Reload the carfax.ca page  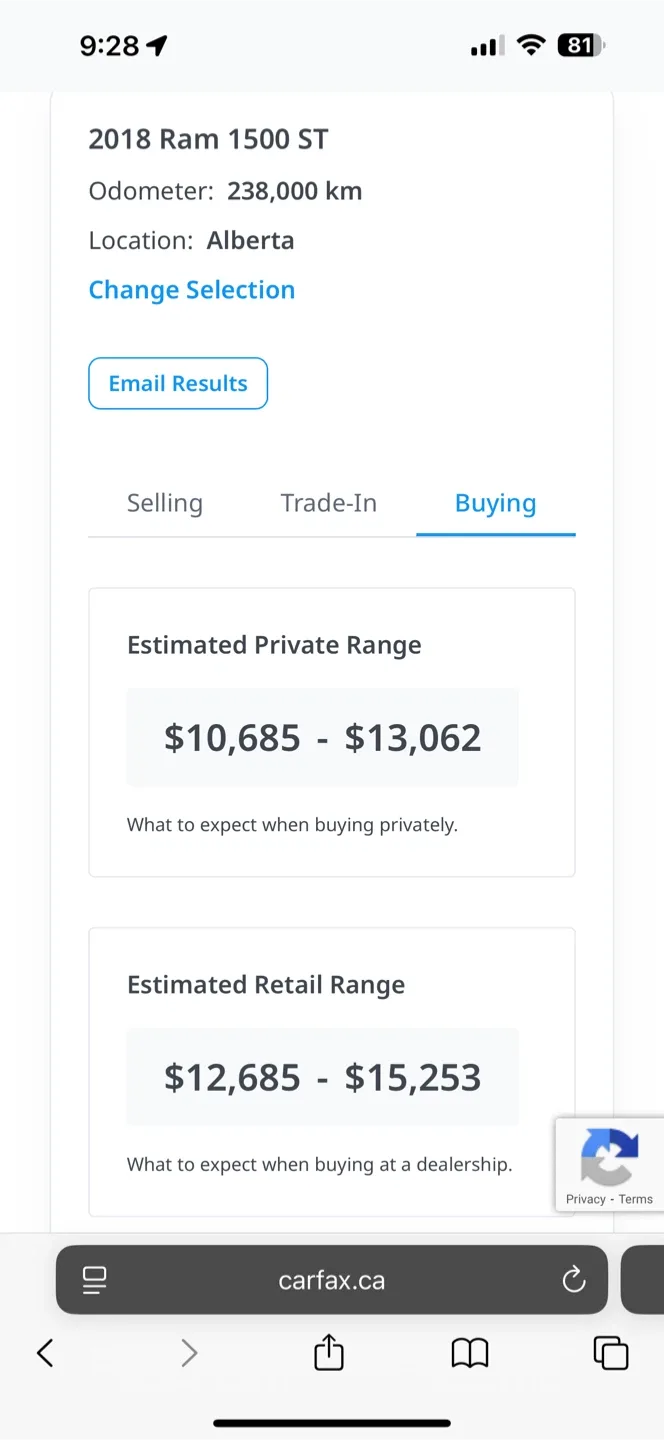point(574,1280)
